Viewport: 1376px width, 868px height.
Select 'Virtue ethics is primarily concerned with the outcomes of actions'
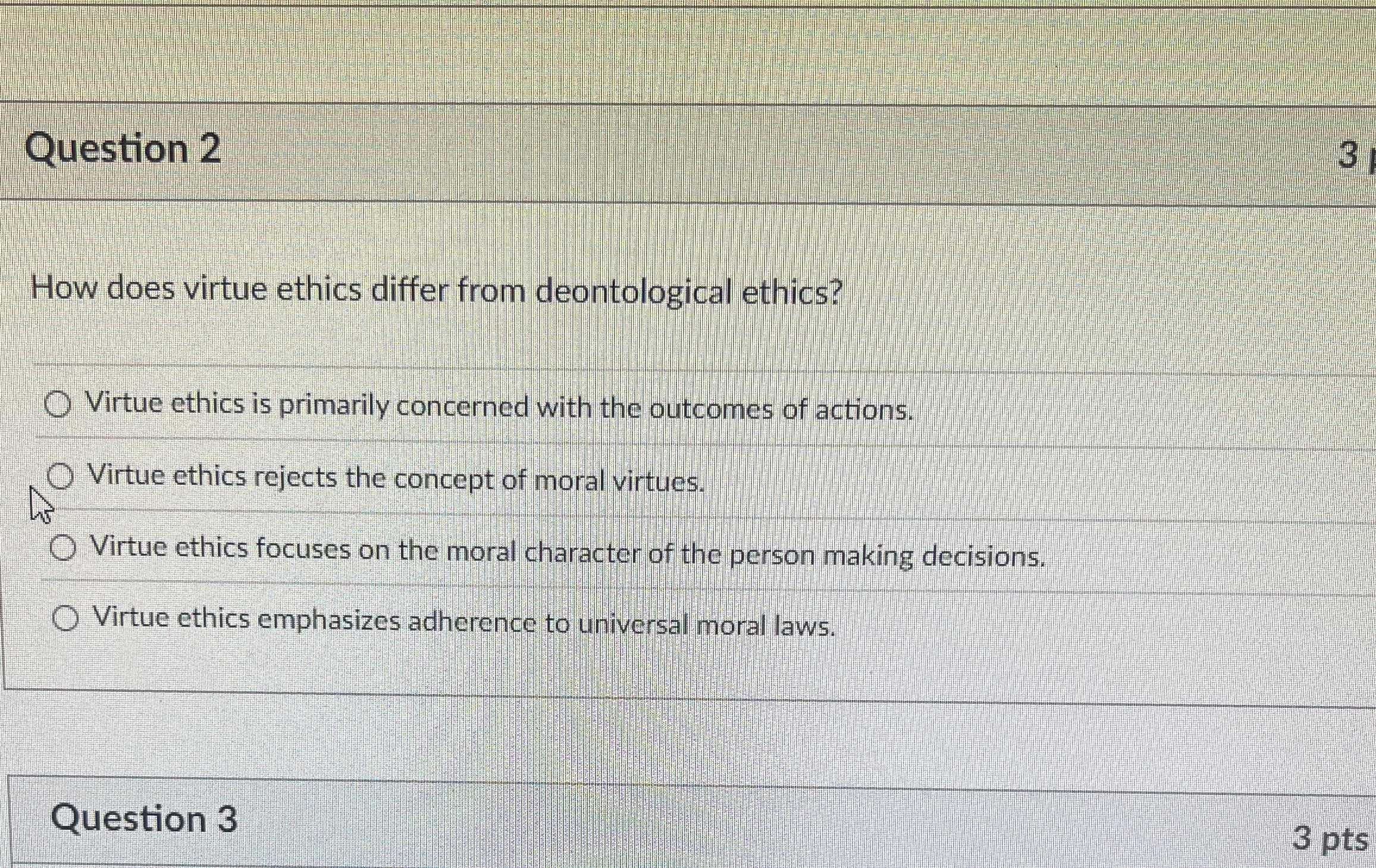(x=57, y=405)
